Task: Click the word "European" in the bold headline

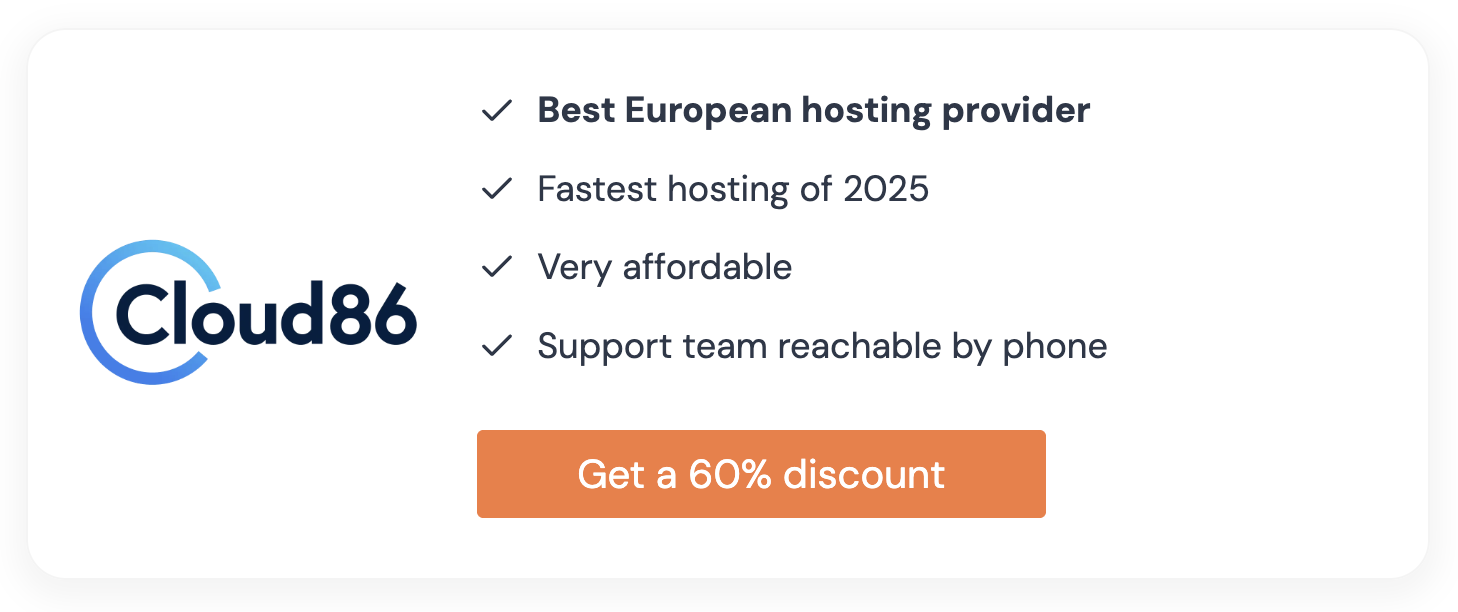Action: (709, 111)
